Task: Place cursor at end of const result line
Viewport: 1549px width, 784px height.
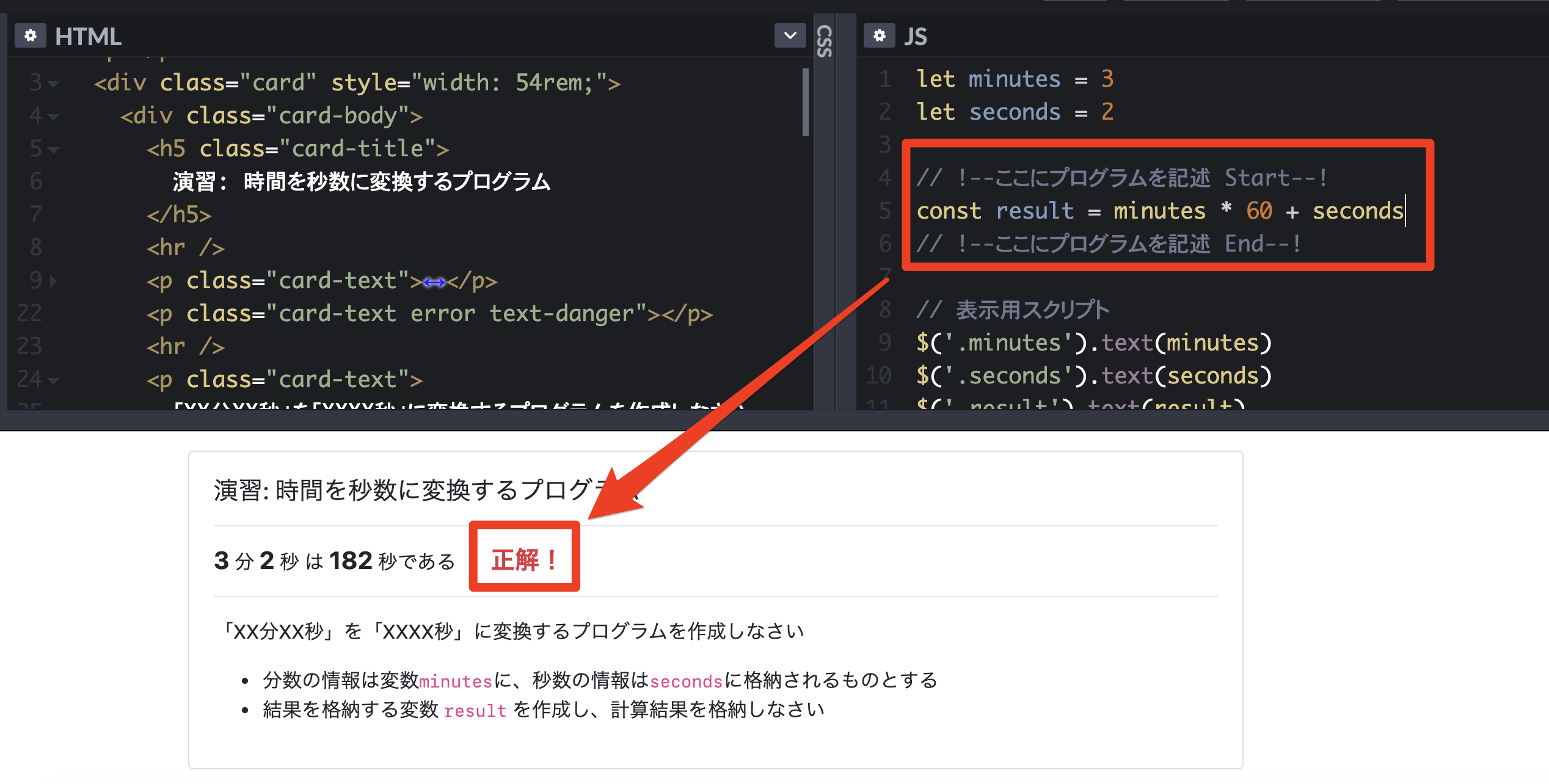Action: point(1405,211)
